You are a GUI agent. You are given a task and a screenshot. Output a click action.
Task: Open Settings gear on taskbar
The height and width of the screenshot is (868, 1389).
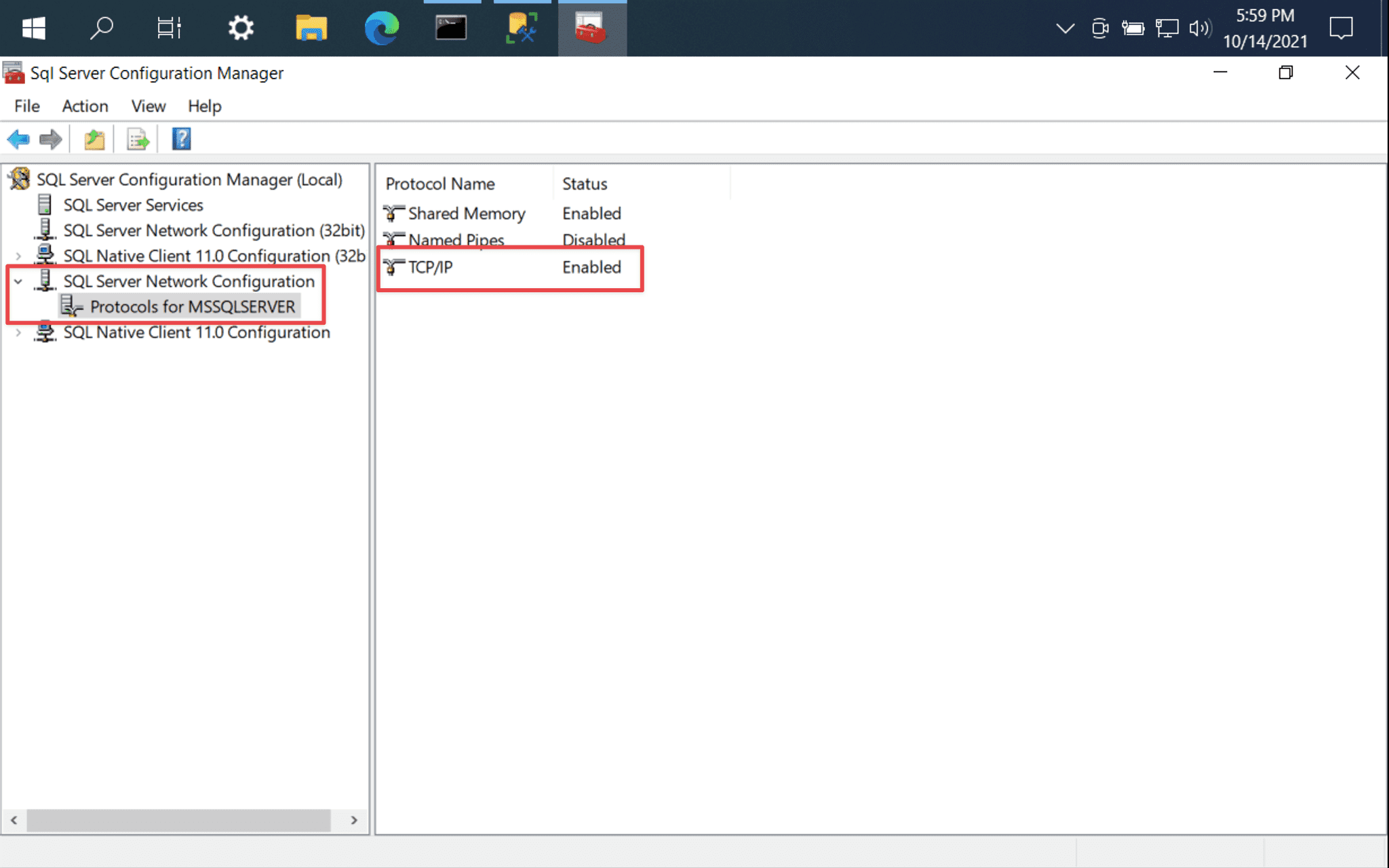(x=240, y=28)
